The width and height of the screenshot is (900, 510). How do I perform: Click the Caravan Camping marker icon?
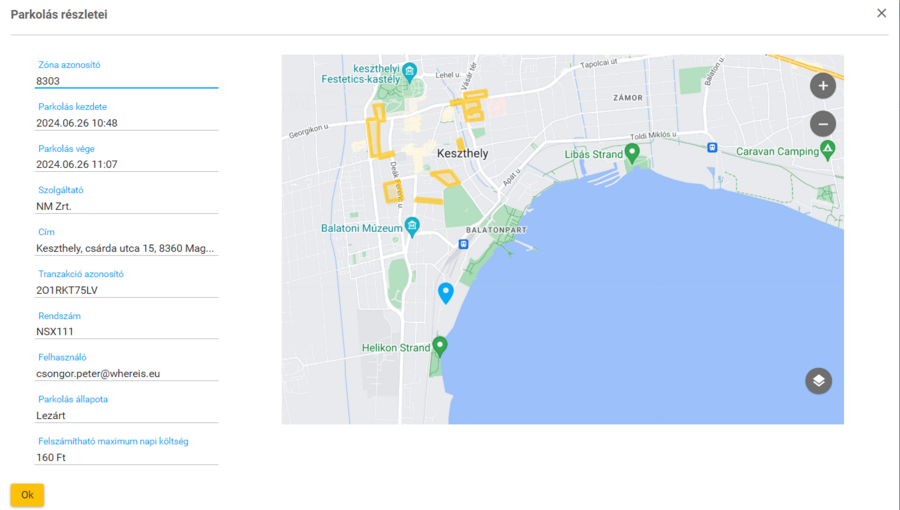[x=827, y=149]
